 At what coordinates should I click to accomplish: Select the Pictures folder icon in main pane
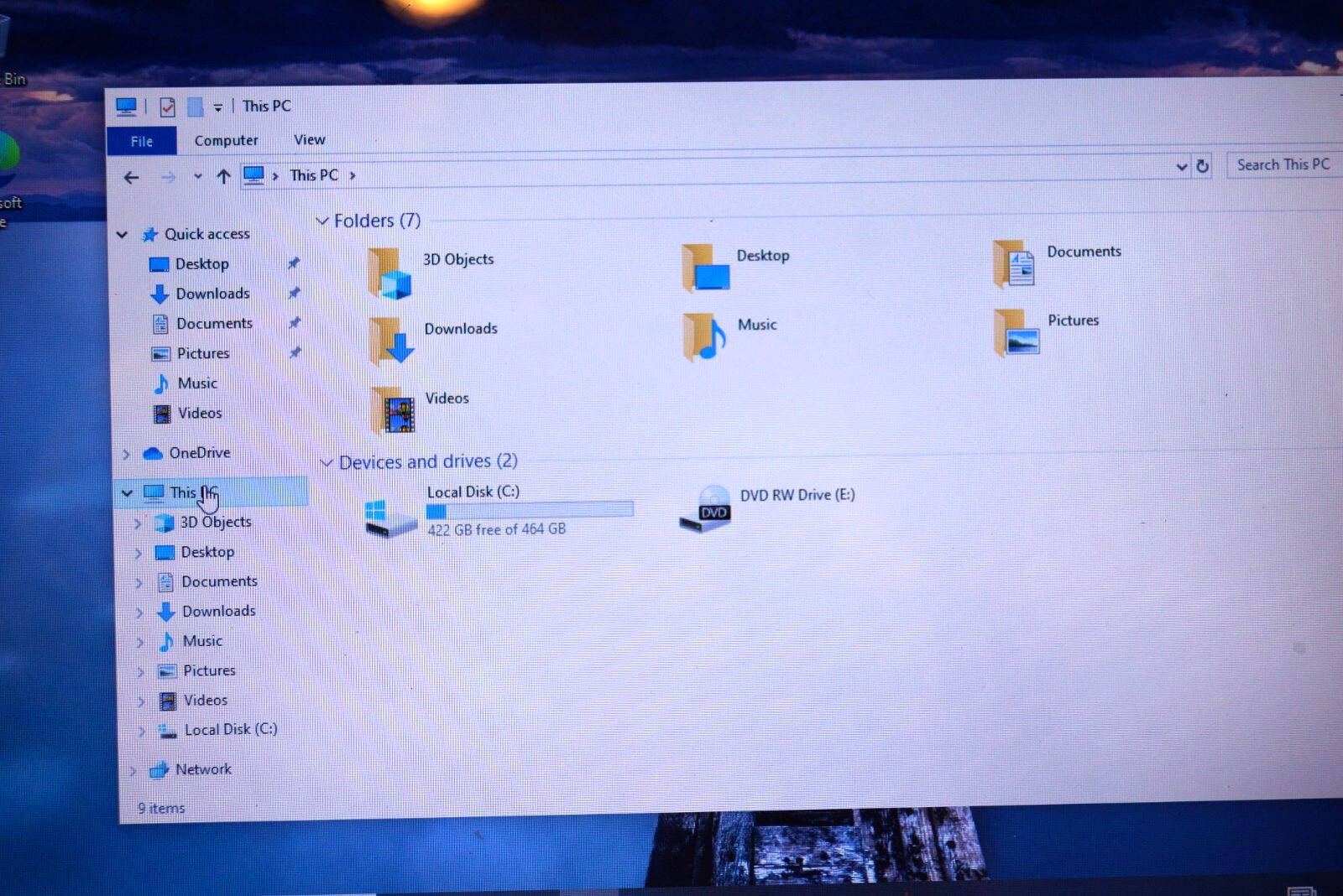(1017, 332)
